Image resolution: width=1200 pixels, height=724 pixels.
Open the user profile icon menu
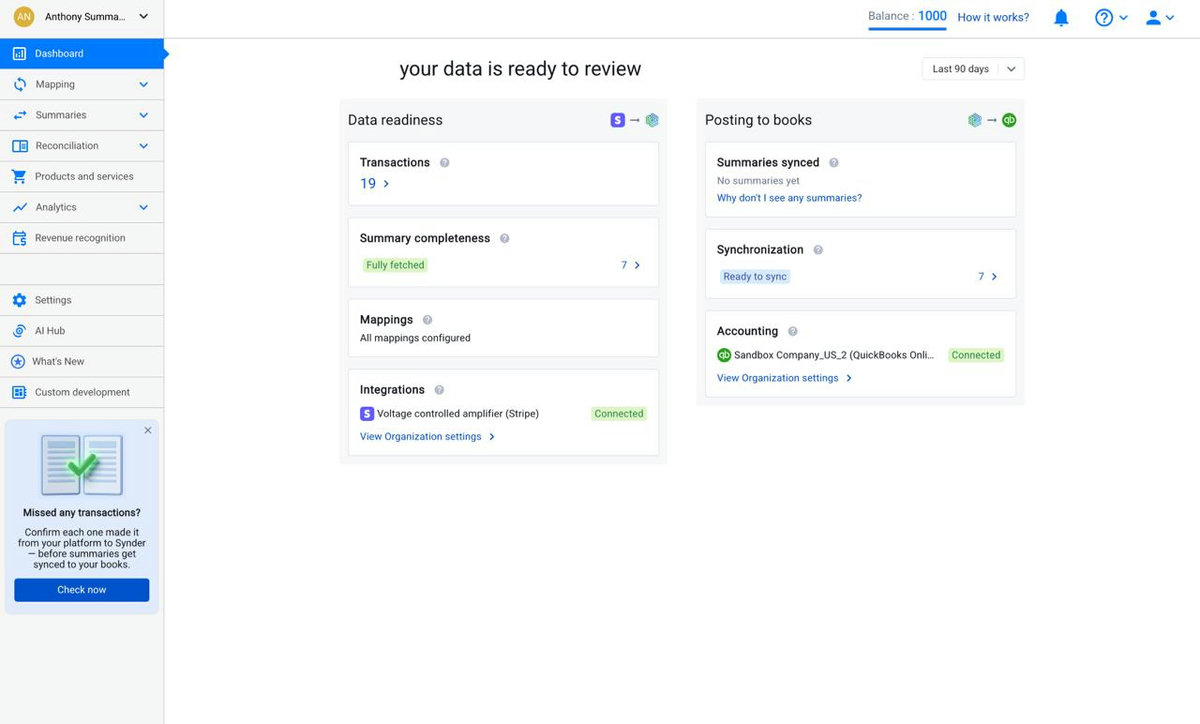1160,18
